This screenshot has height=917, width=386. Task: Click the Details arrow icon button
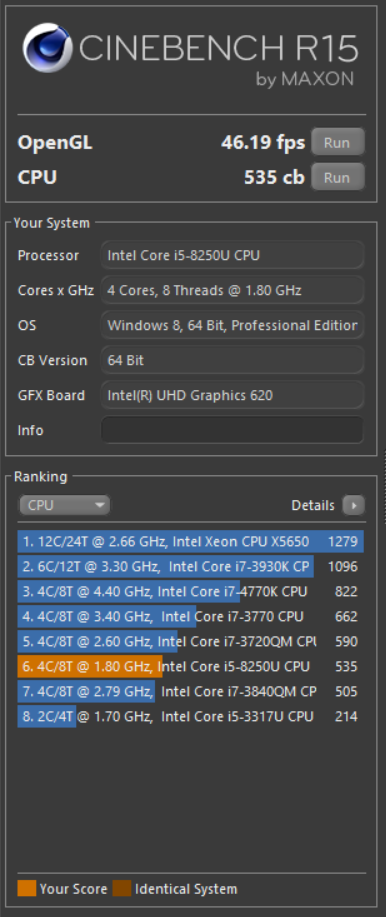point(354,505)
